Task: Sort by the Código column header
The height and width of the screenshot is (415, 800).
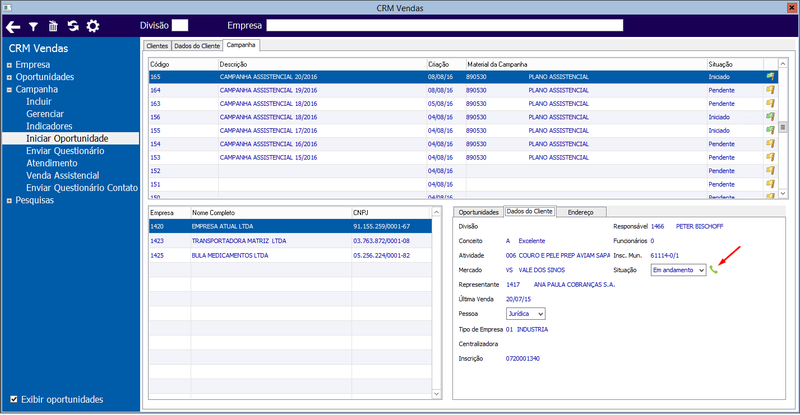Action: 184,64
